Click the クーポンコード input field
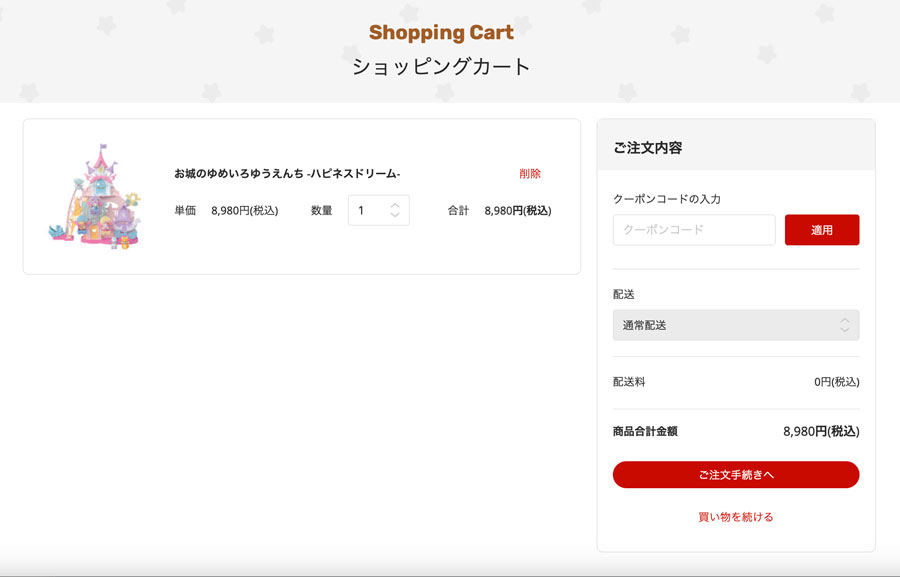 point(694,230)
